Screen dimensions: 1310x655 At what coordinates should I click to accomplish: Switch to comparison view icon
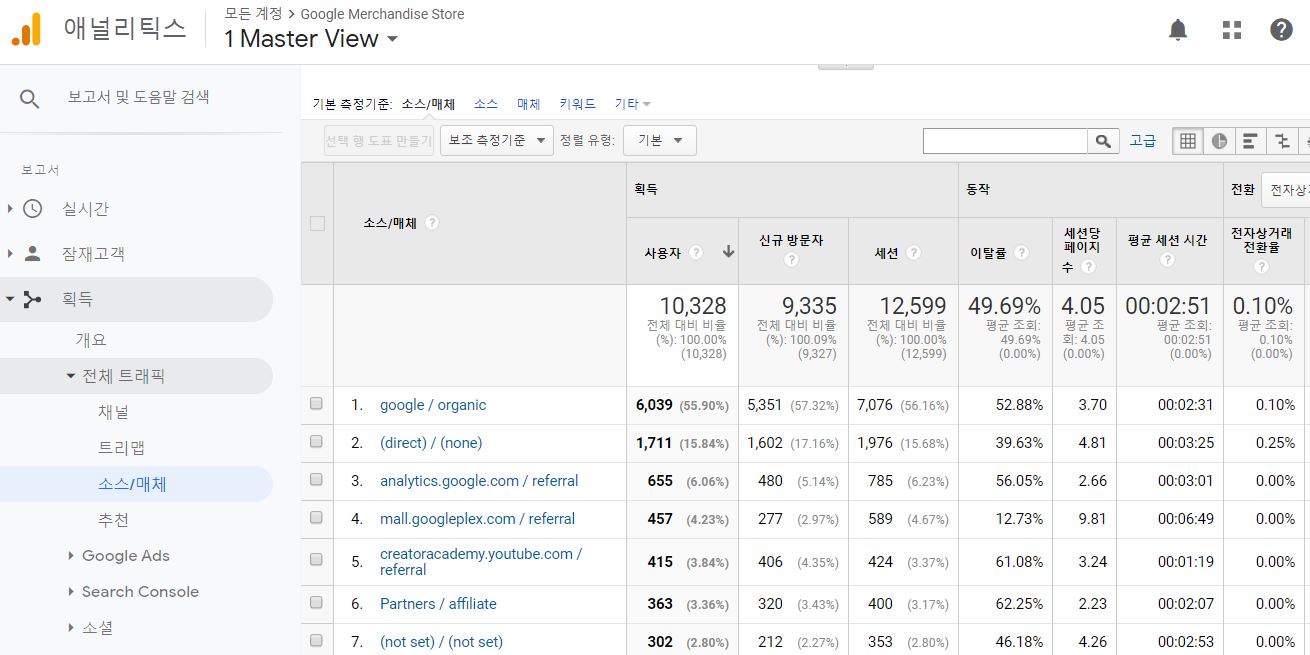(x=1282, y=141)
